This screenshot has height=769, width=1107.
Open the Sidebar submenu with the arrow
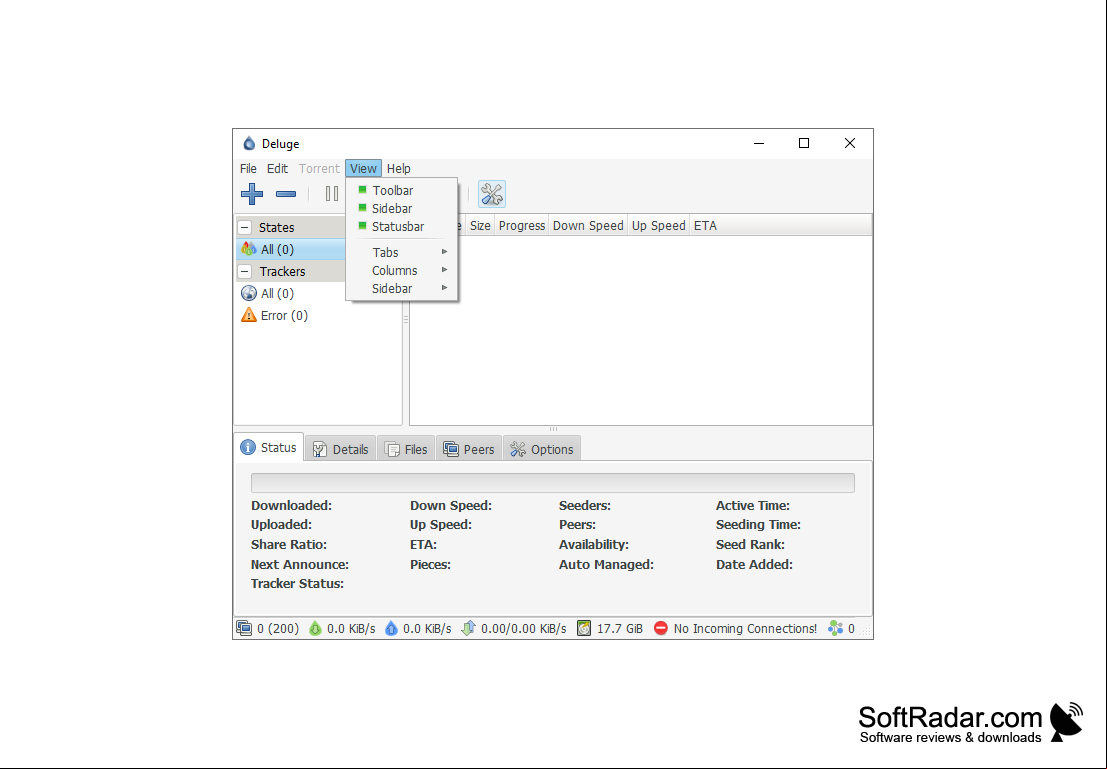point(401,289)
